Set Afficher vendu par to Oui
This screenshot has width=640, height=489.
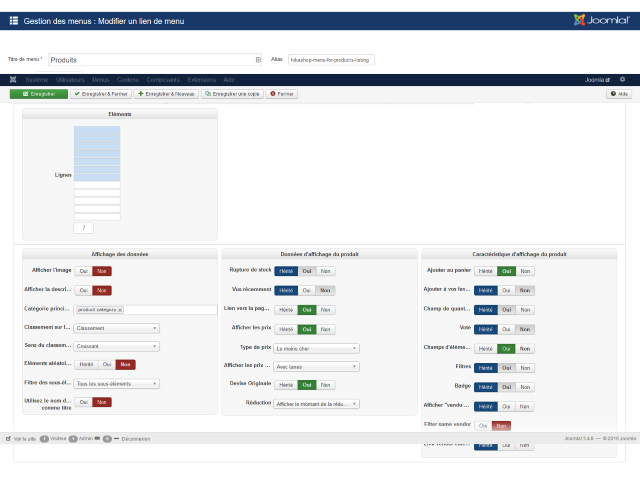[506, 407]
